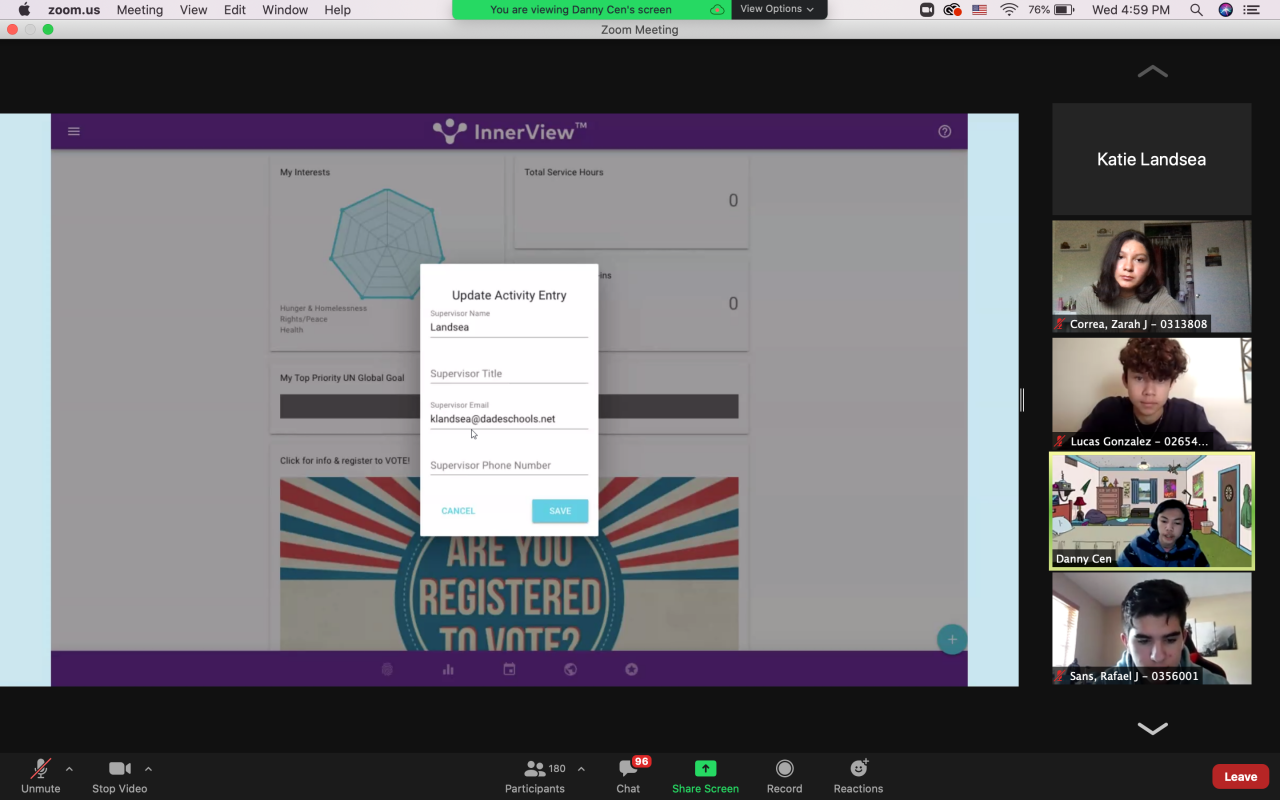The image size is (1280, 800).
Task: Click the InnerView logo in the header
Action: click(509, 131)
